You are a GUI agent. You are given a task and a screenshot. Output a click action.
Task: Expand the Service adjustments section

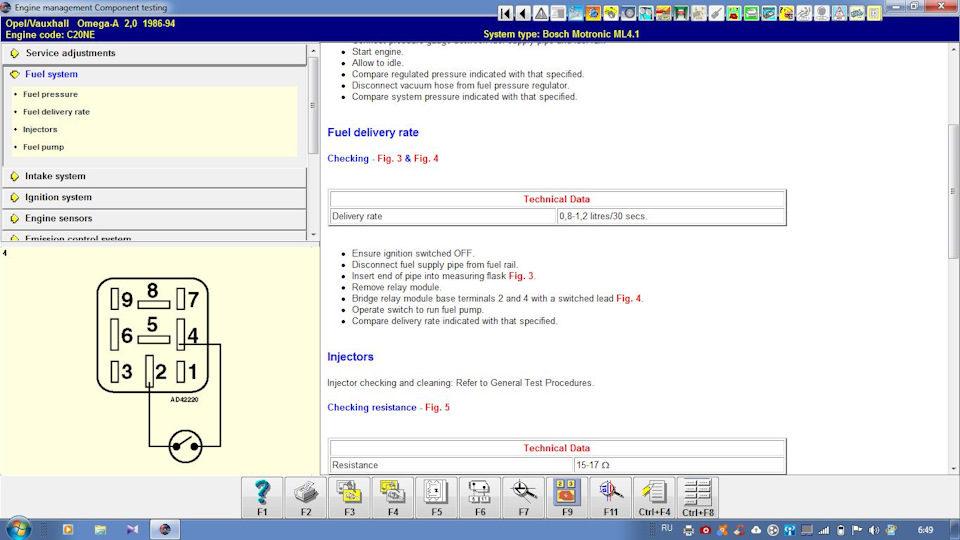tap(154, 53)
